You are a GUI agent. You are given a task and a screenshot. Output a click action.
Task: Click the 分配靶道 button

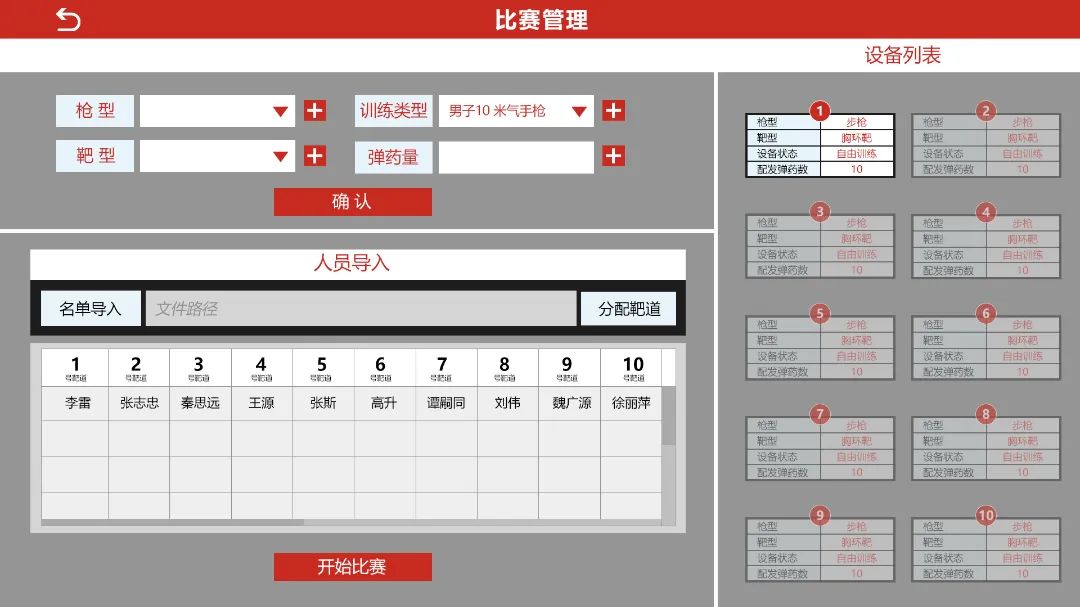coord(629,308)
